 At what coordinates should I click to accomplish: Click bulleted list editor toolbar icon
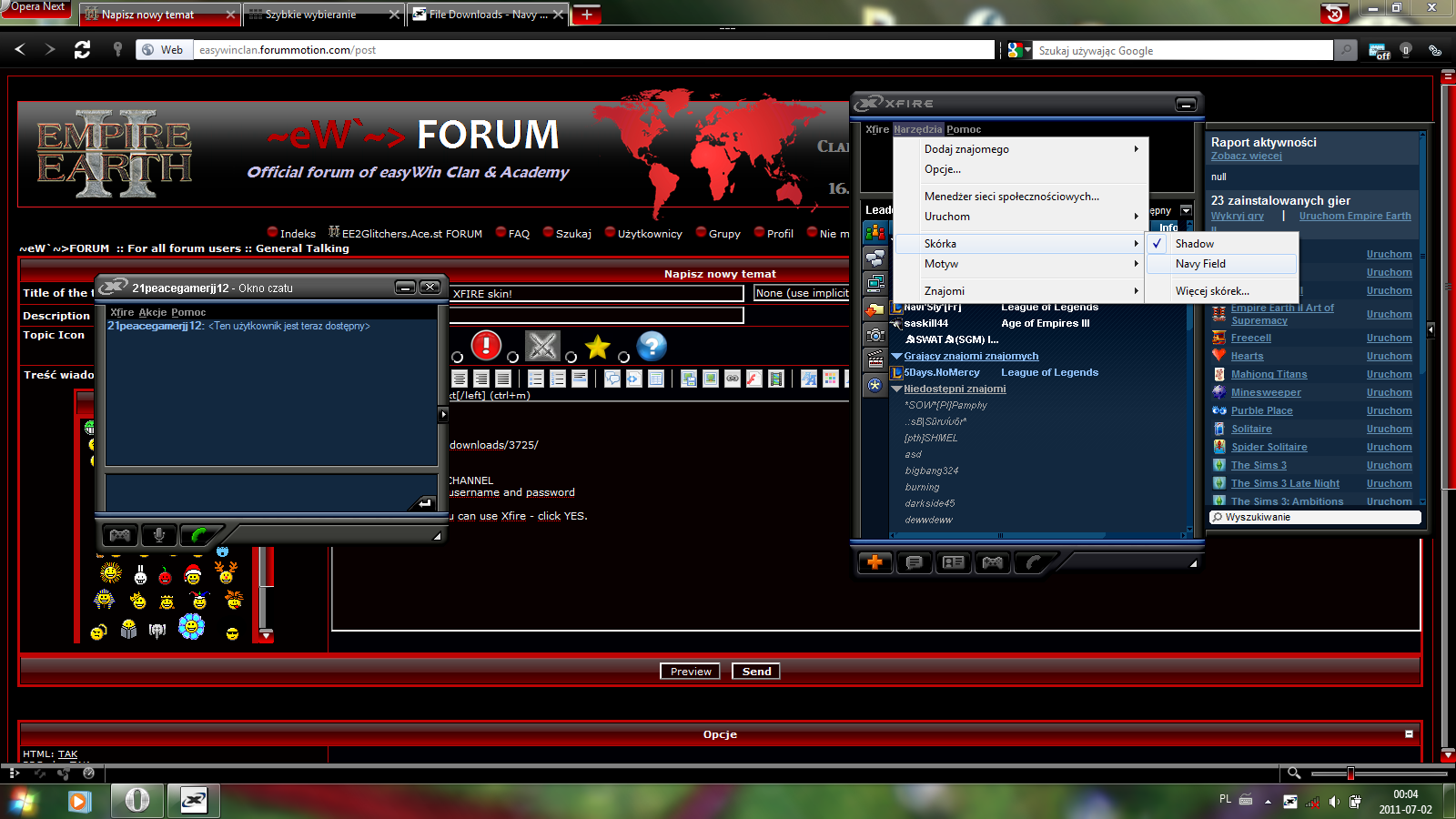[x=536, y=379]
